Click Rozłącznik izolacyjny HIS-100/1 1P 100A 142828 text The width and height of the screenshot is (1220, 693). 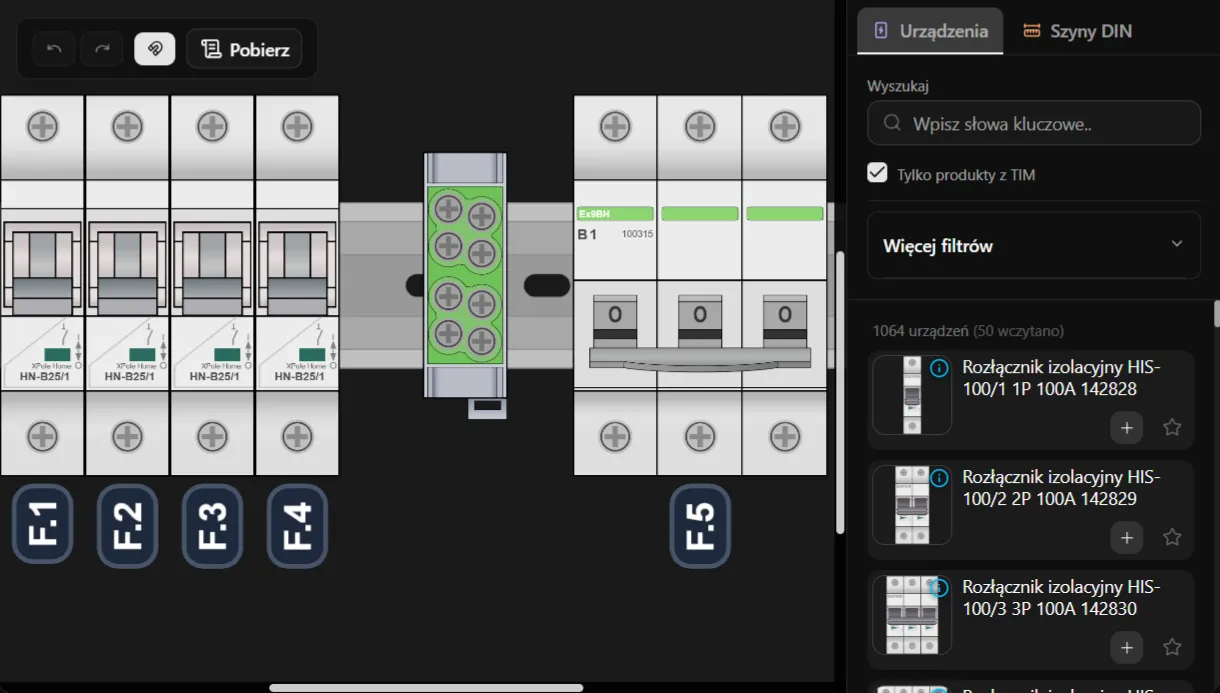tap(1061, 378)
